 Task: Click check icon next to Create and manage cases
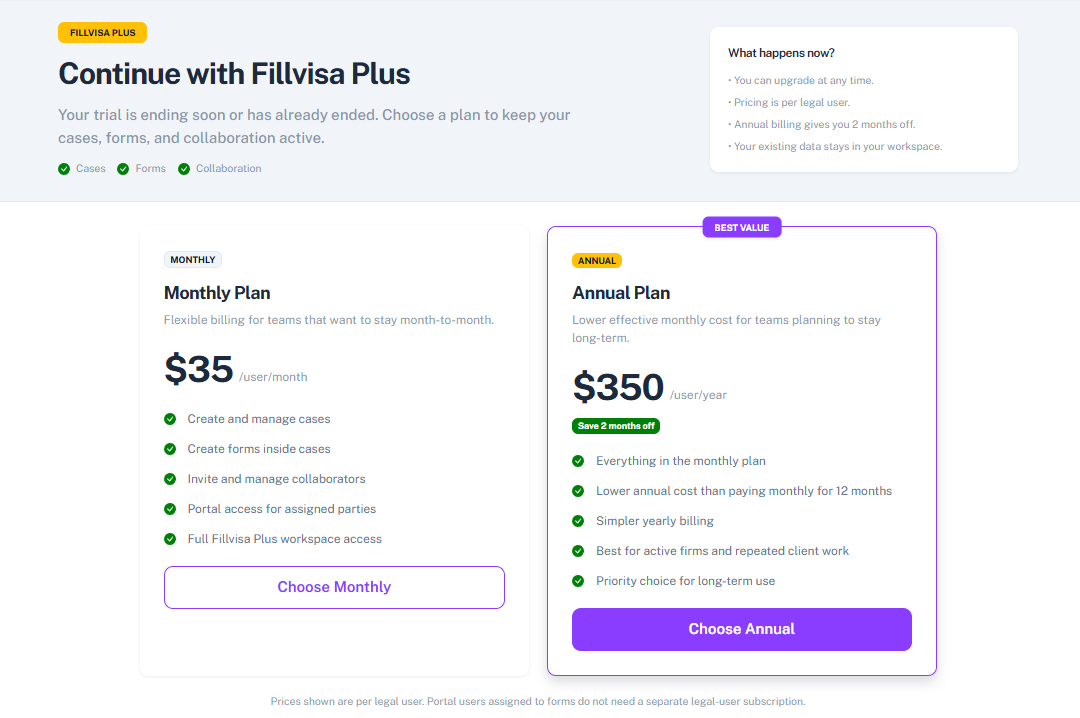pos(170,419)
